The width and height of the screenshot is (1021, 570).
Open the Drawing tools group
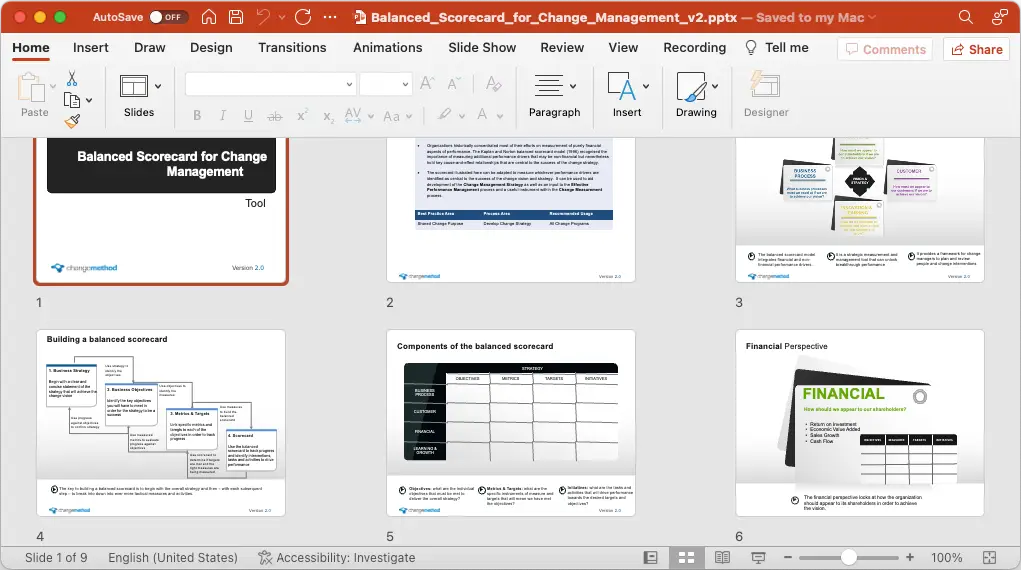pos(696,94)
